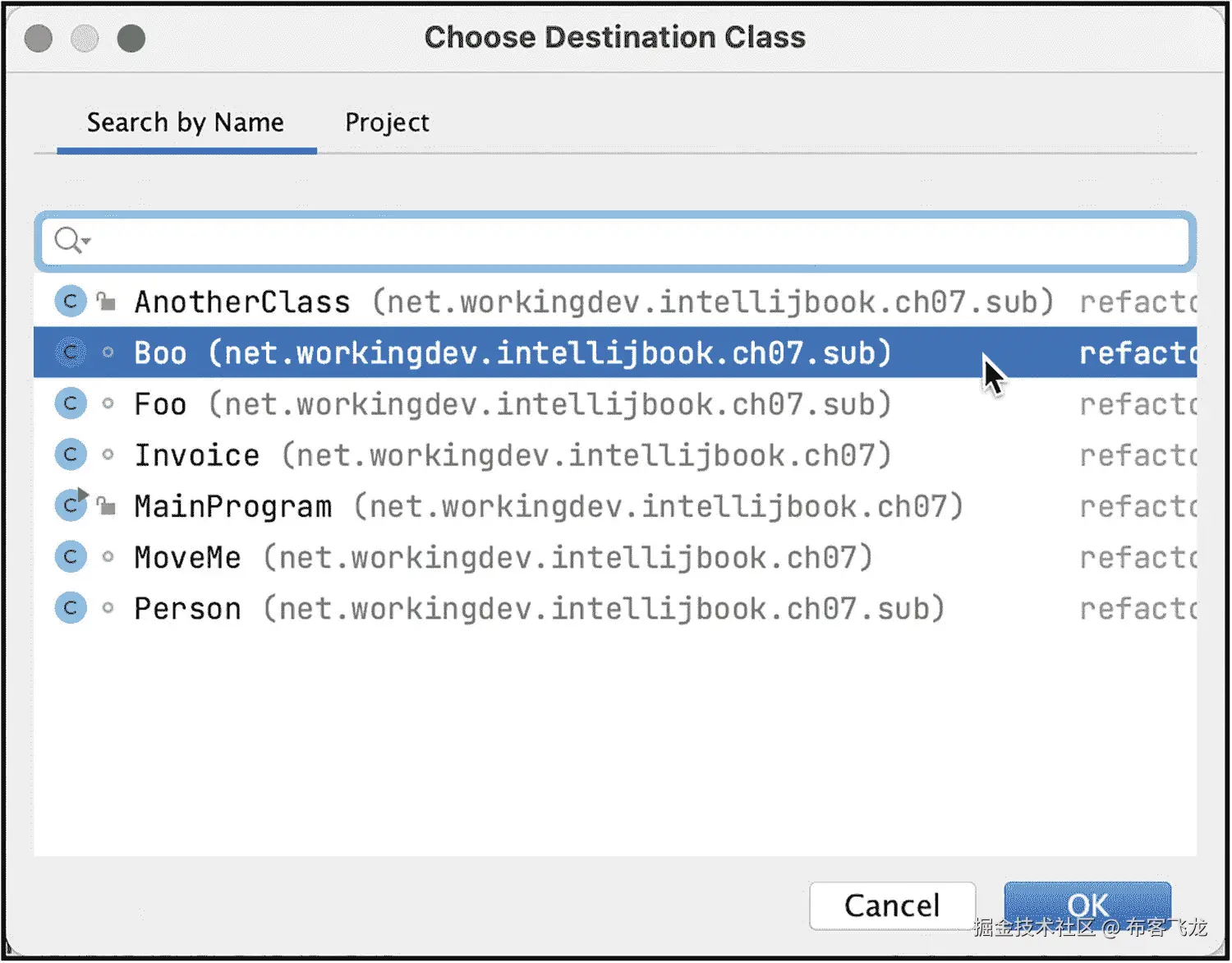Click the class icon beside AnotherClass
1232x963 pixels.
pyautogui.click(x=71, y=302)
